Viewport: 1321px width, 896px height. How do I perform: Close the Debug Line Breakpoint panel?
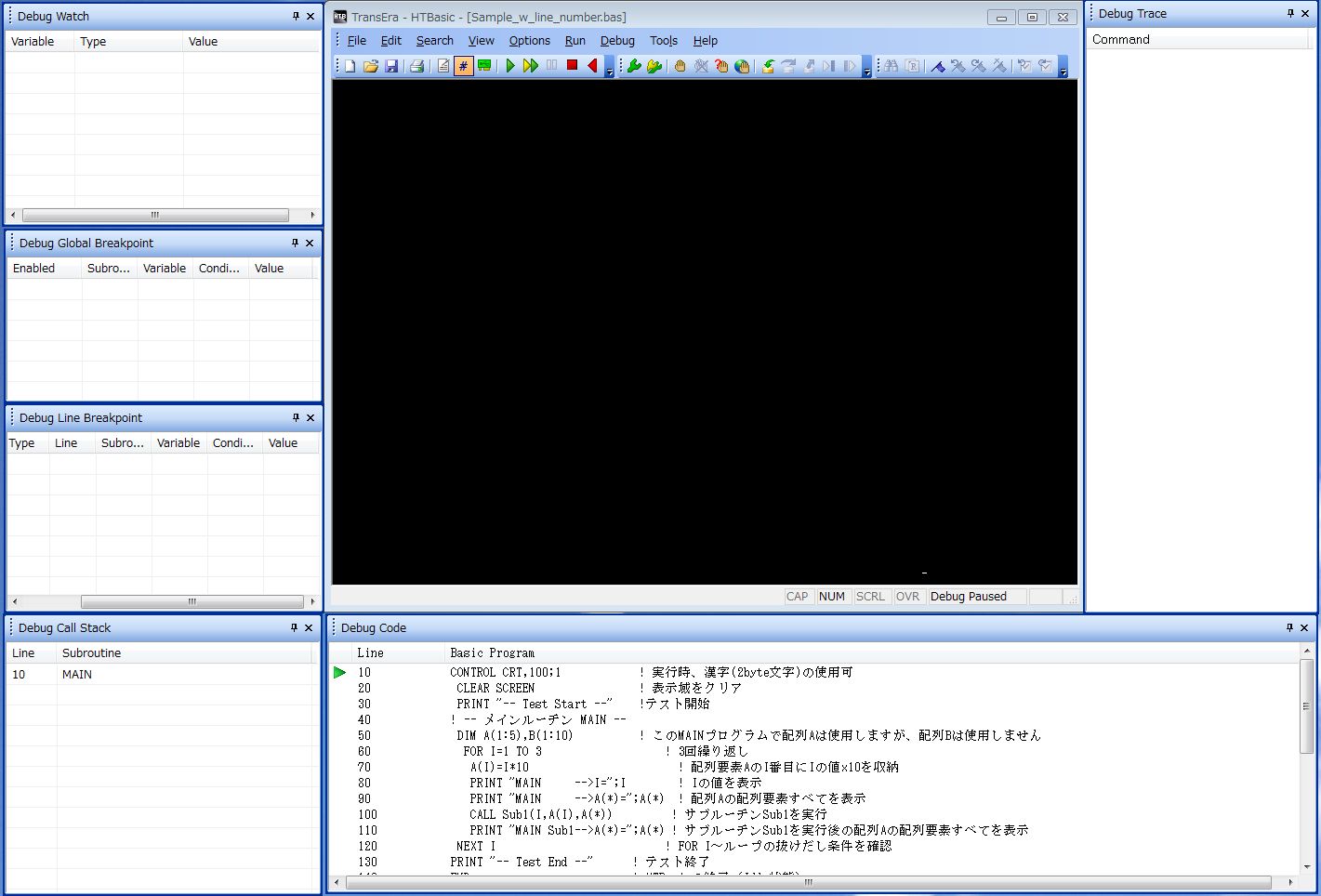coord(310,417)
